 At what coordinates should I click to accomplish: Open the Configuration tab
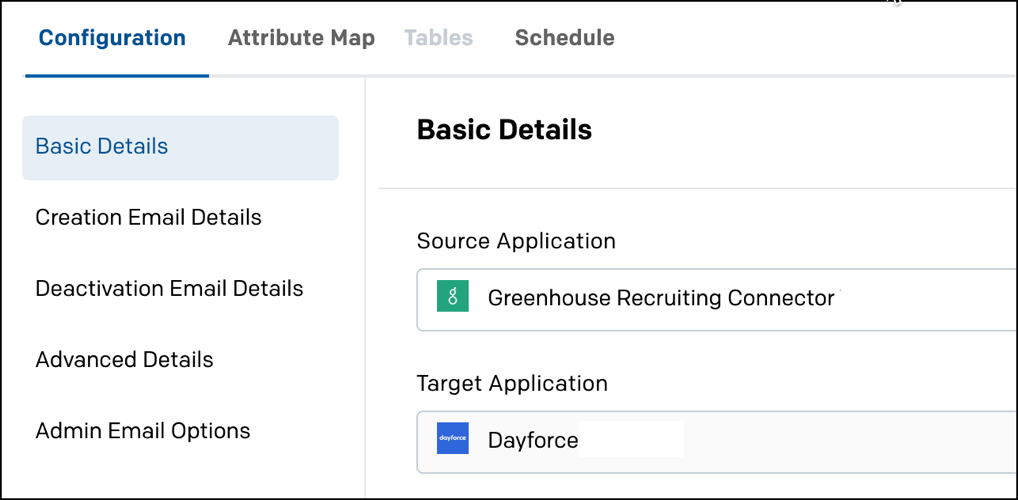[112, 38]
